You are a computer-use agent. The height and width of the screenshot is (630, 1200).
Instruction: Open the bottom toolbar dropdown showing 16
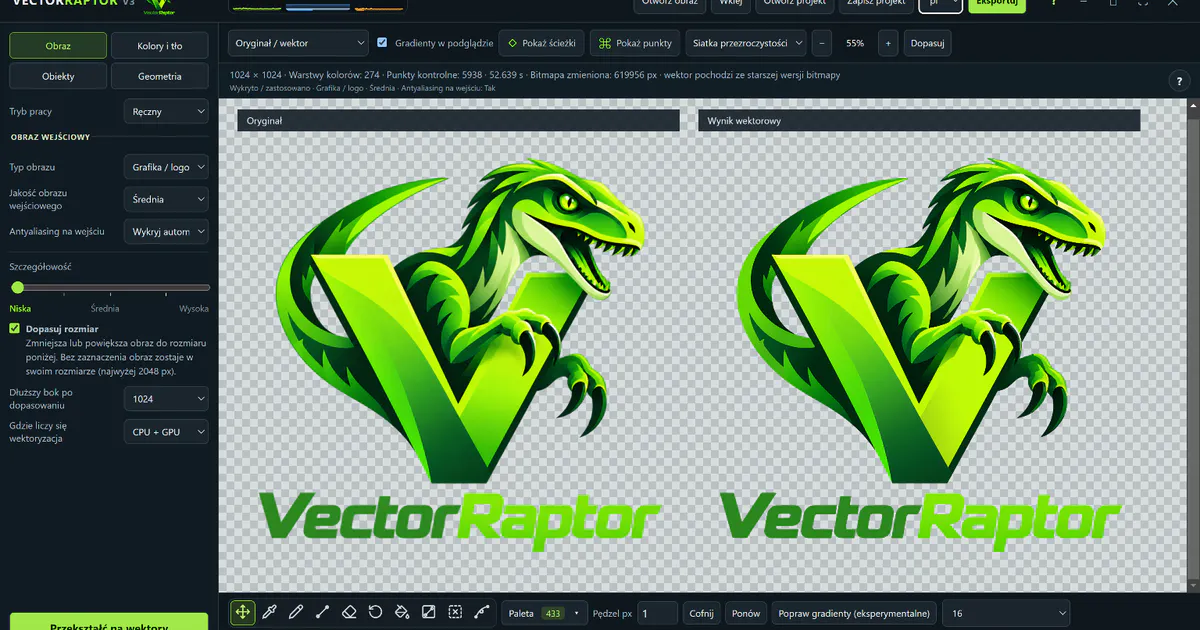point(1006,613)
